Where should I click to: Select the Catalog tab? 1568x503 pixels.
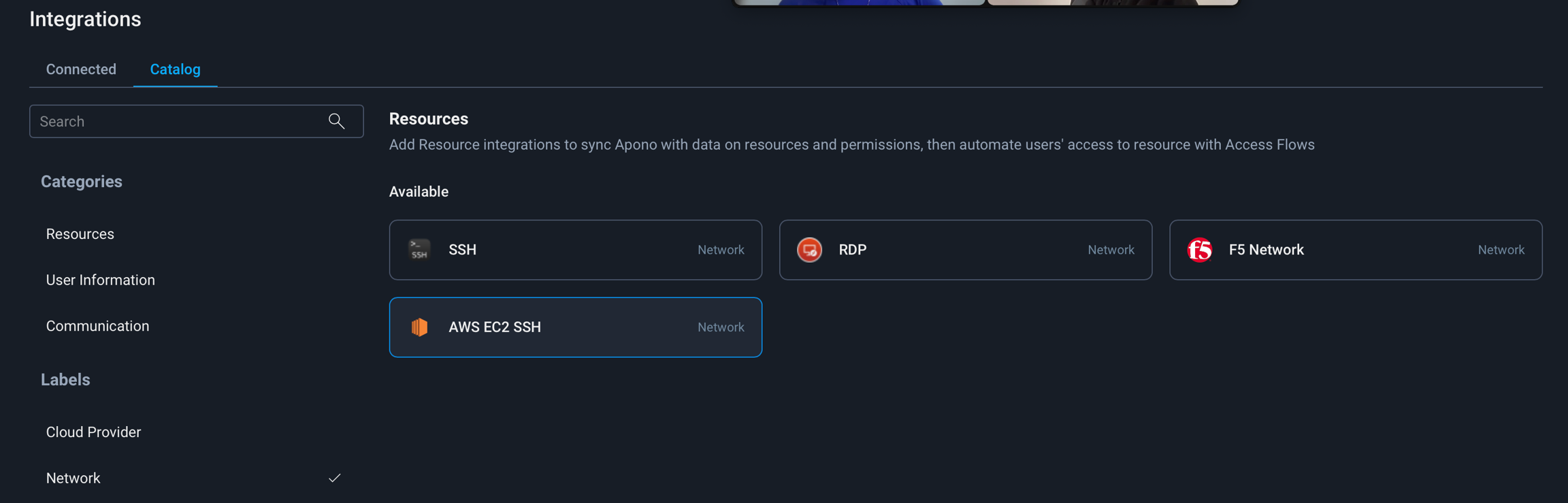tap(175, 69)
